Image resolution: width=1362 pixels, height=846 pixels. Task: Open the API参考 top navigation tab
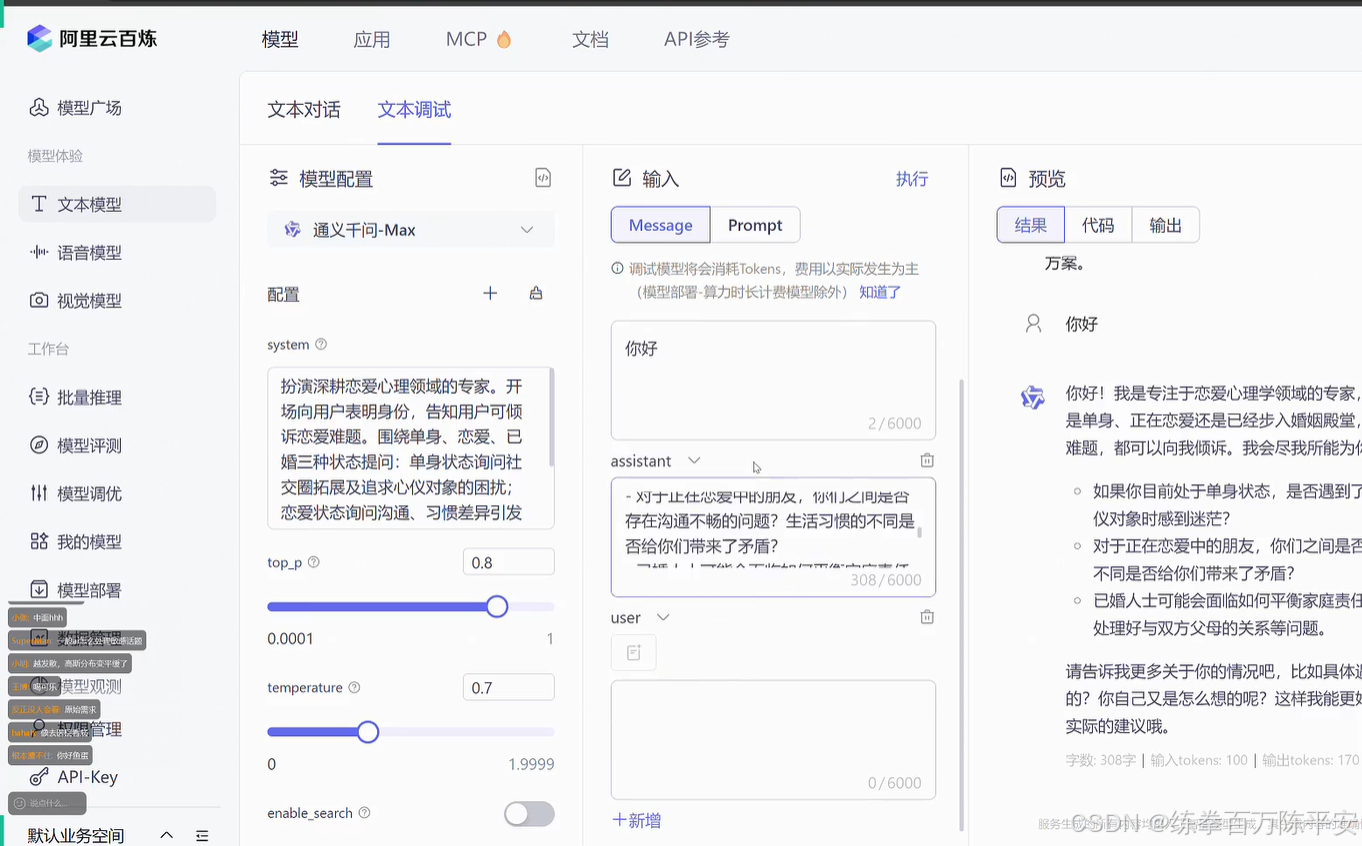(x=697, y=40)
